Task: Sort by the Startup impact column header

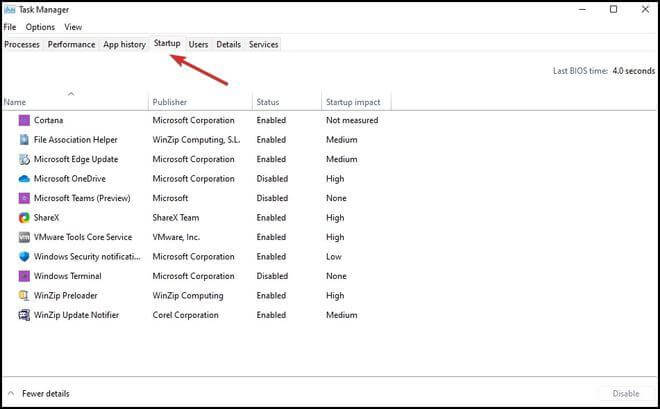Action: point(353,102)
